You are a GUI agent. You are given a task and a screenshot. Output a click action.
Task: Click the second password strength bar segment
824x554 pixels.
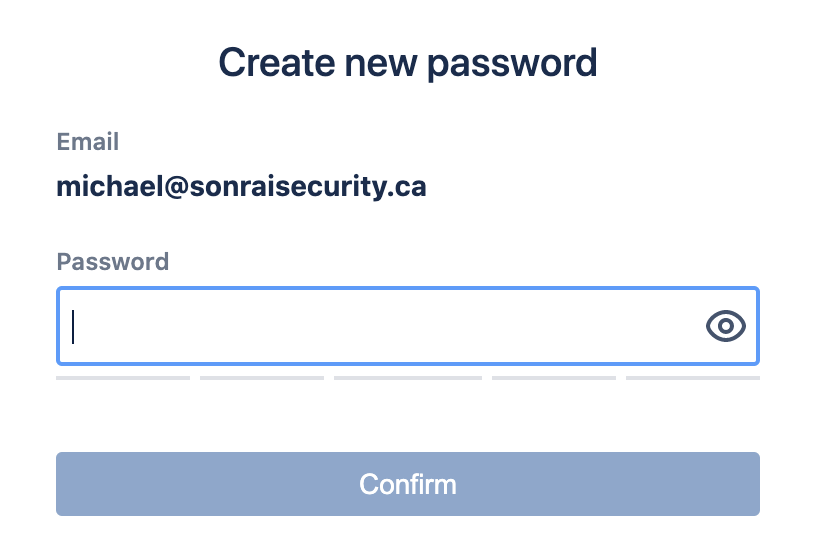262,378
